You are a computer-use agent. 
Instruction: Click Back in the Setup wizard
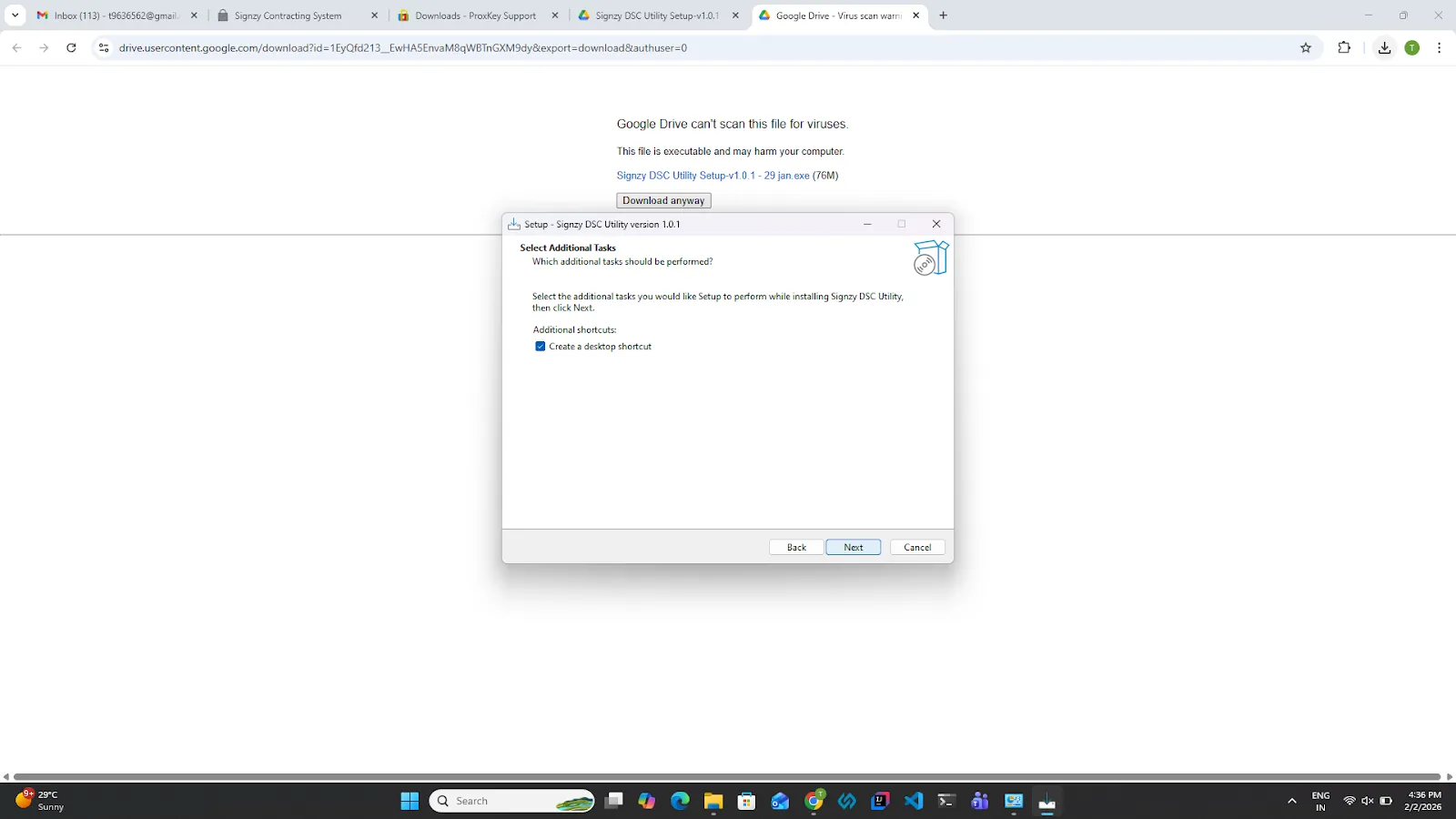[x=796, y=547]
